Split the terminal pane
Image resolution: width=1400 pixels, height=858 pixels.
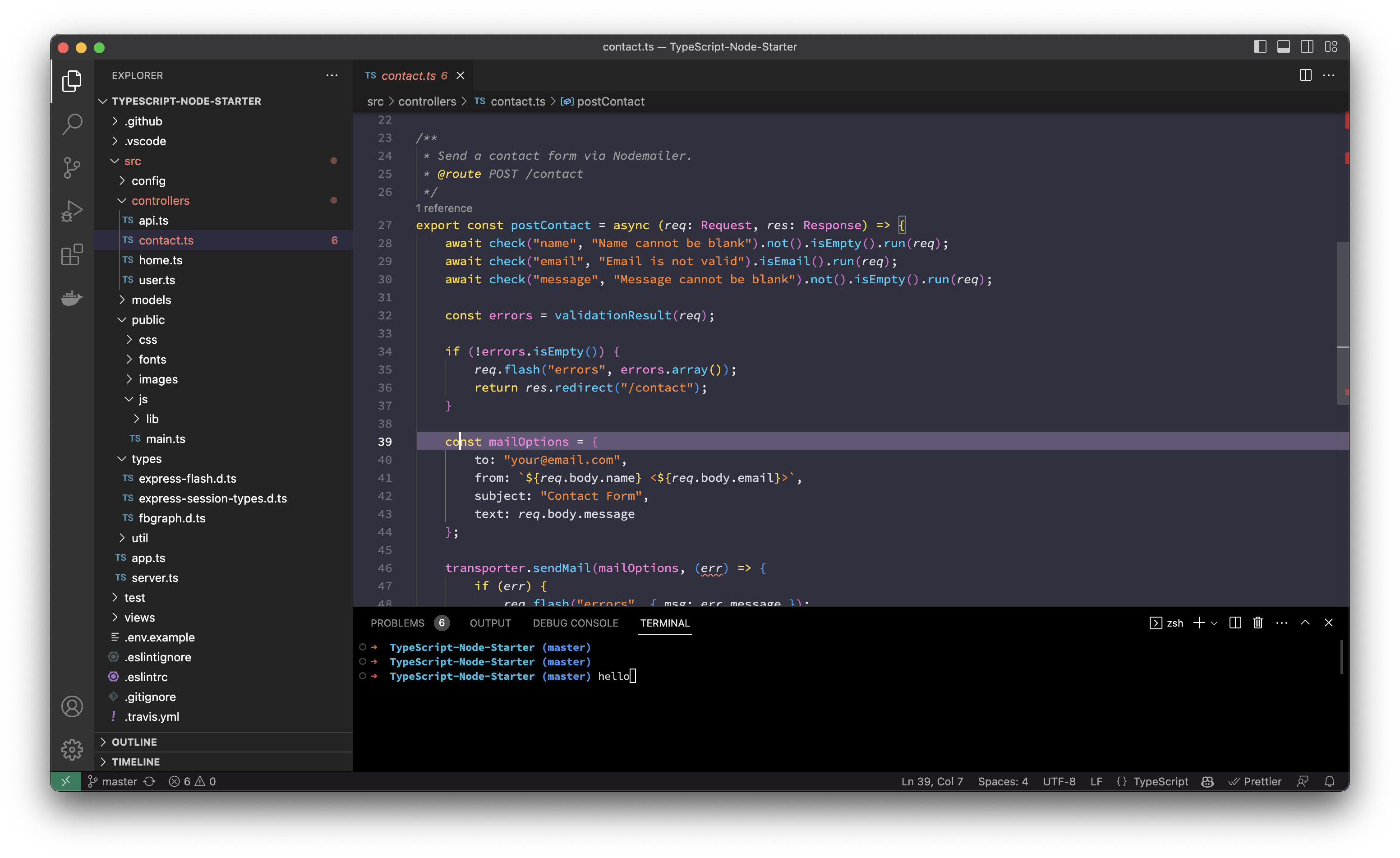coord(1234,623)
